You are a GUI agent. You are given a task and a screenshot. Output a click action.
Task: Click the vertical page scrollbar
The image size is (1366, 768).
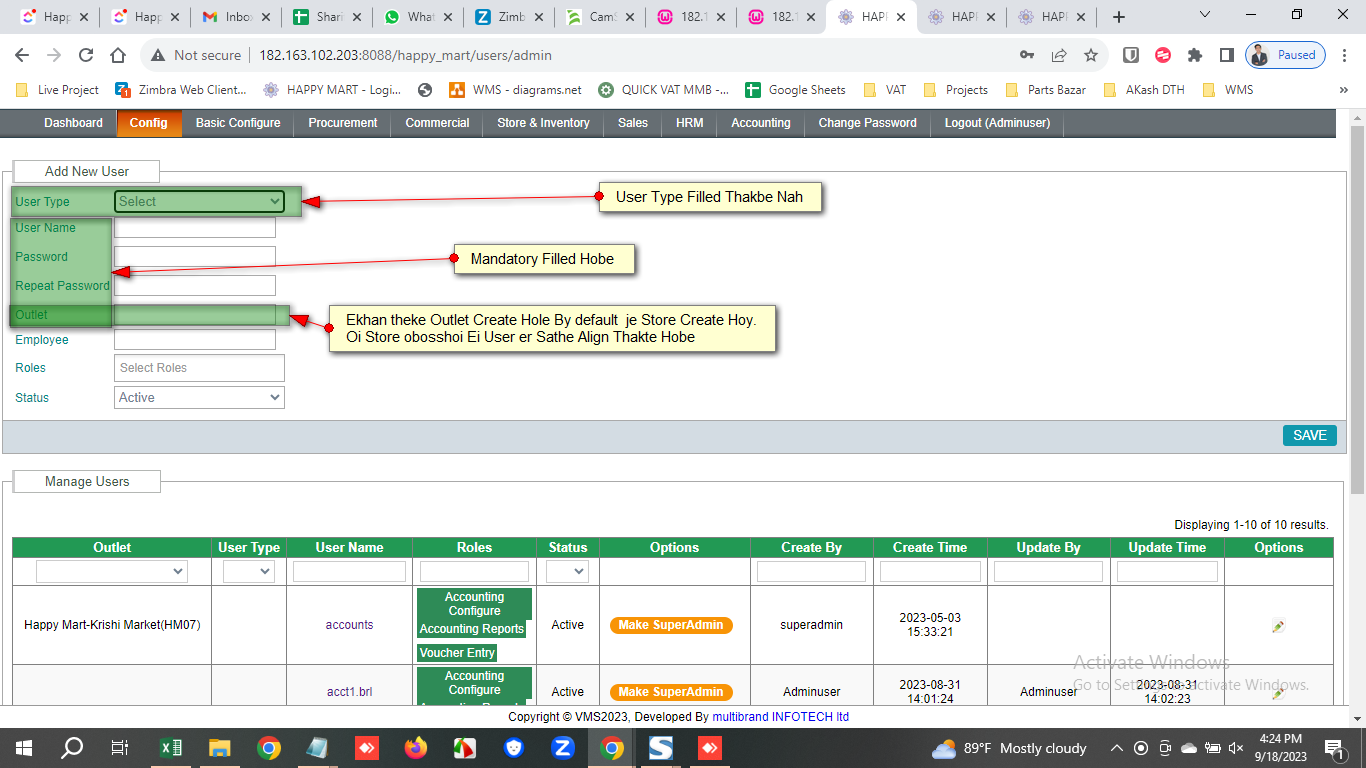tap(1357, 310)
